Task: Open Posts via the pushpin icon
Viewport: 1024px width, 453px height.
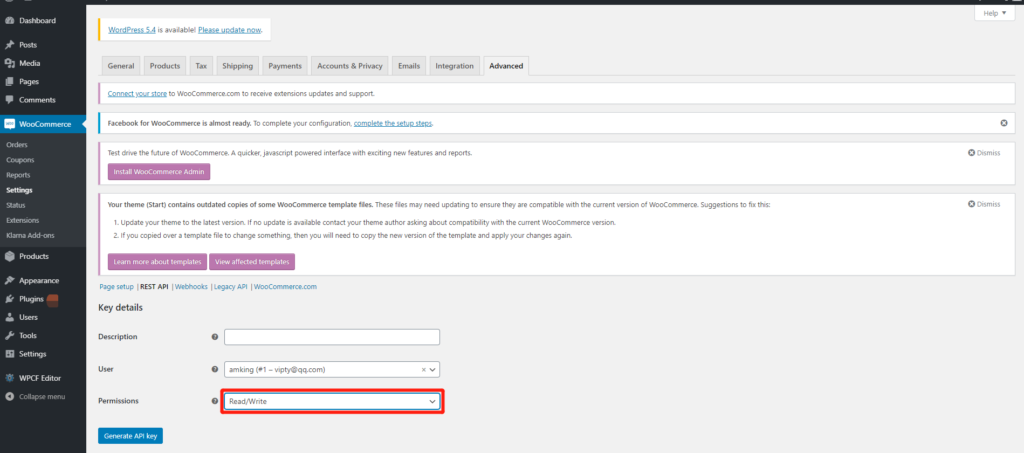Action: 9,45
